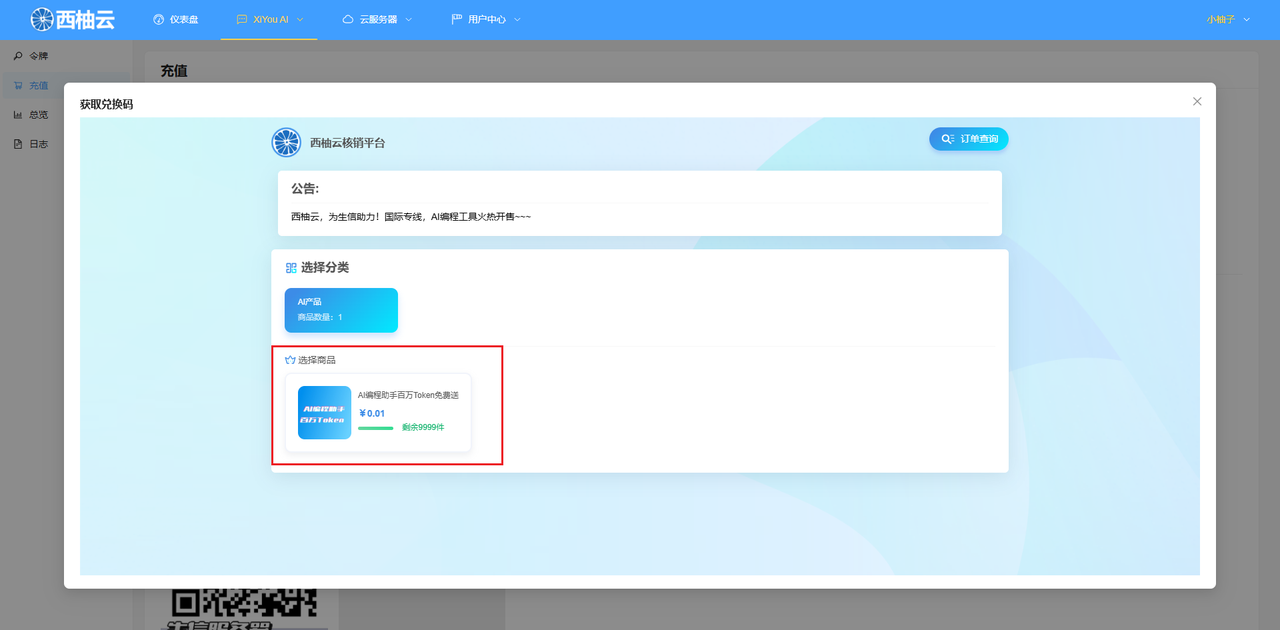
Task: Click the dashboard gauge icon
Action: click(158, 19)
